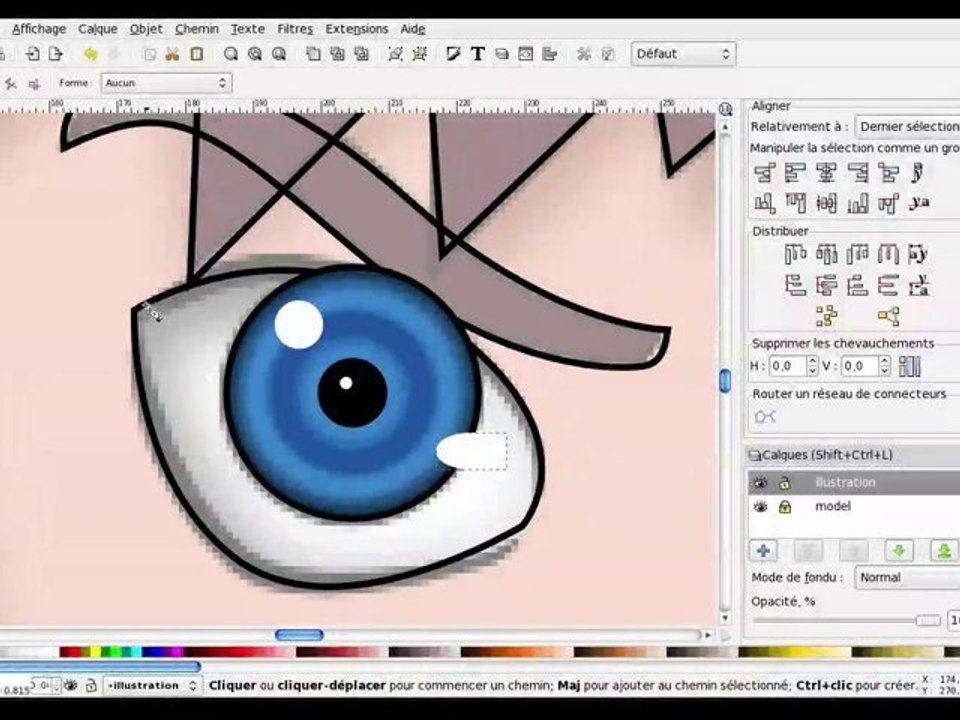Click the Paste clipboard icon

click(197, 54)
